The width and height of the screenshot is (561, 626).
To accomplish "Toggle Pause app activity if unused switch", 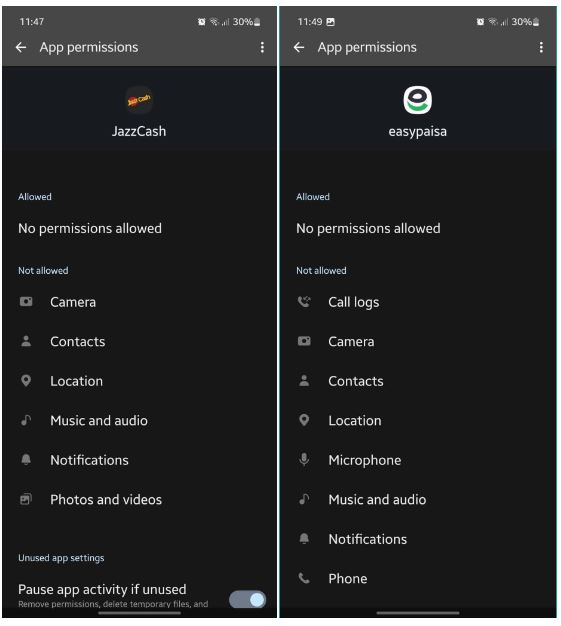I will [x=248, y=599].
